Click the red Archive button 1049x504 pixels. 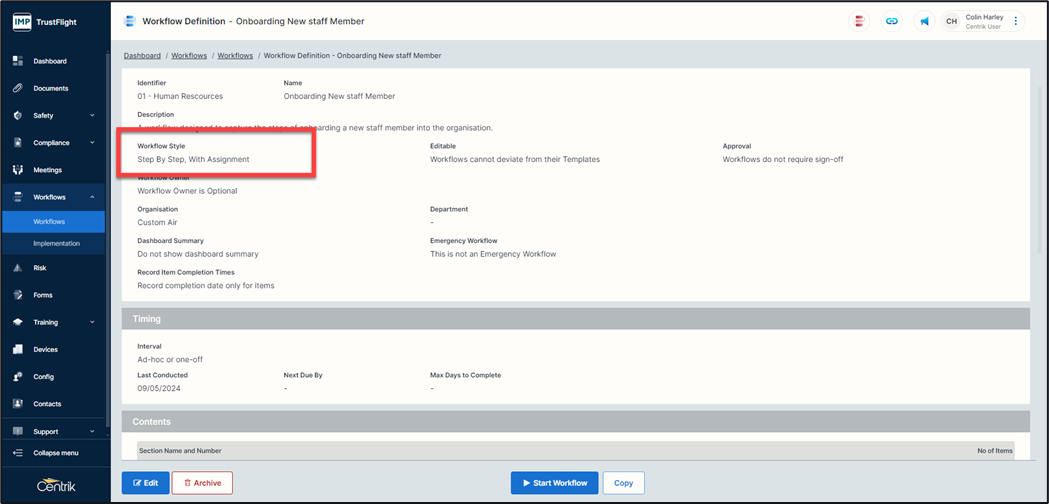(202, 483)
